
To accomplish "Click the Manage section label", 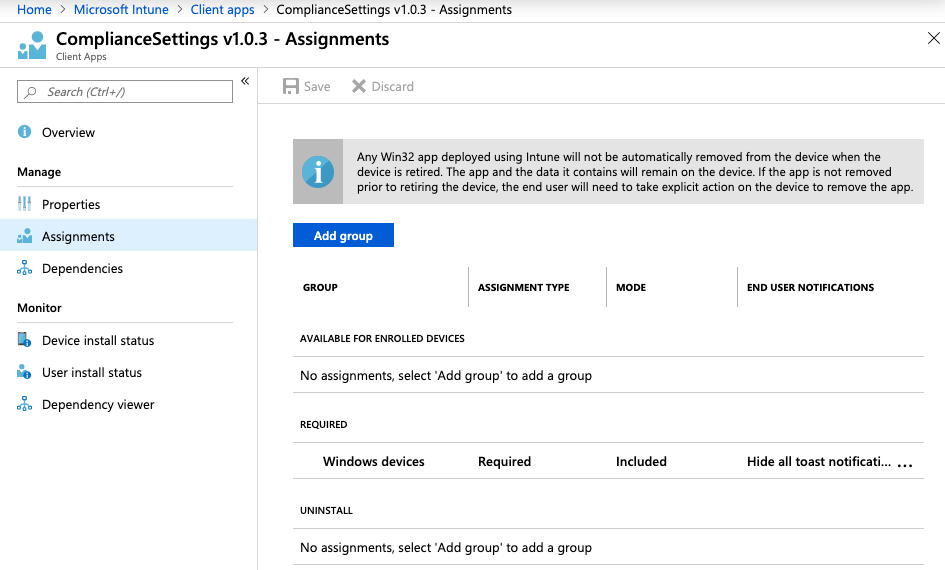I will (39, 172).
